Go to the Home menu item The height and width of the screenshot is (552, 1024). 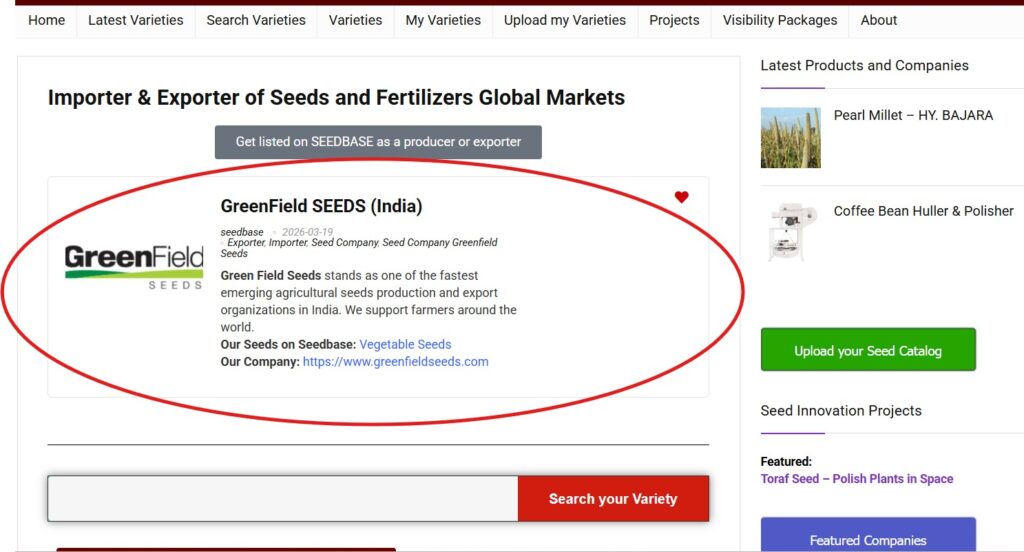tap(47, 20)
